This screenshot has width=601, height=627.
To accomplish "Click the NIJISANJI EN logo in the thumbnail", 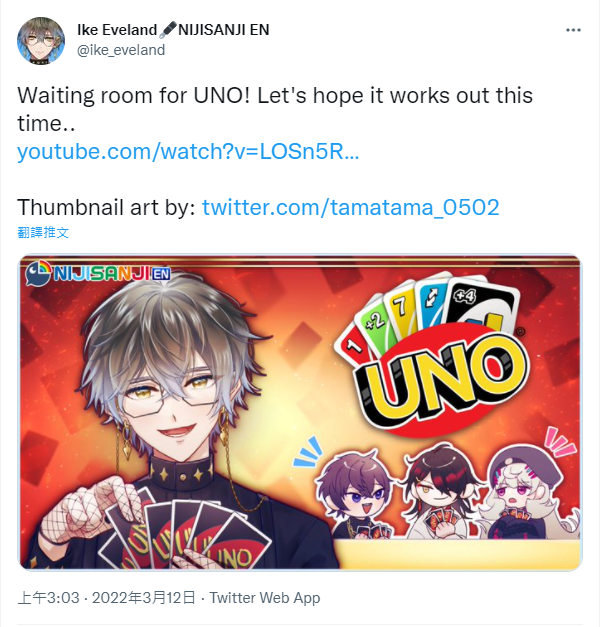I will 98,274.
